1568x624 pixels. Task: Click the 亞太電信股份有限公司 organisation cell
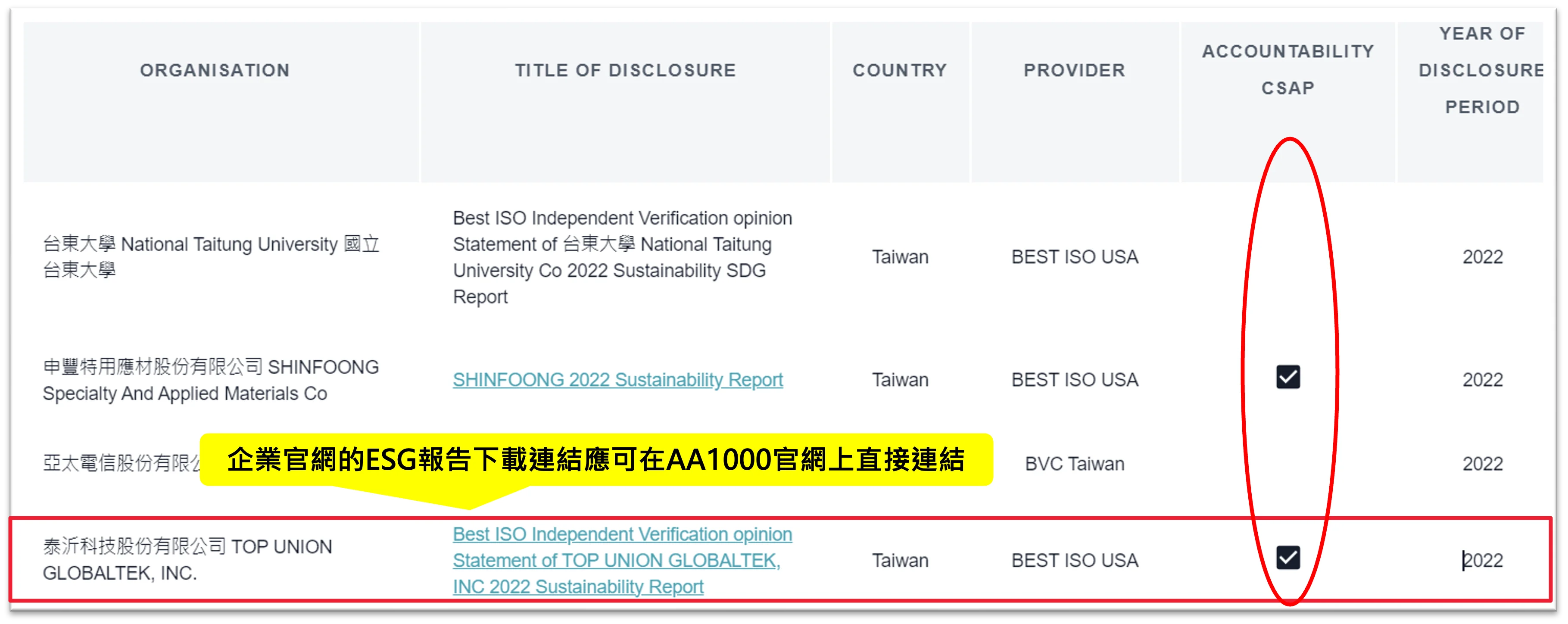pyautogui.click(x=122, y=463)
